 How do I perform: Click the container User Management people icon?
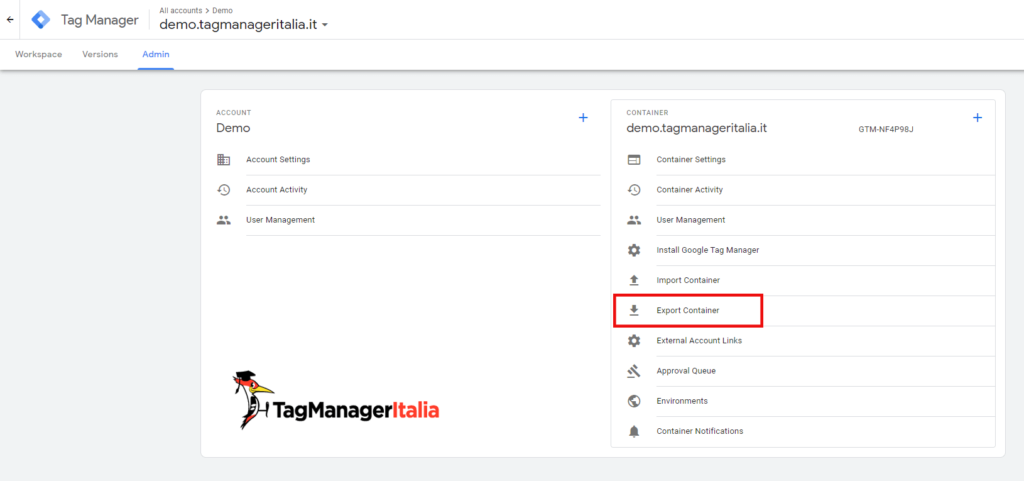633,220
